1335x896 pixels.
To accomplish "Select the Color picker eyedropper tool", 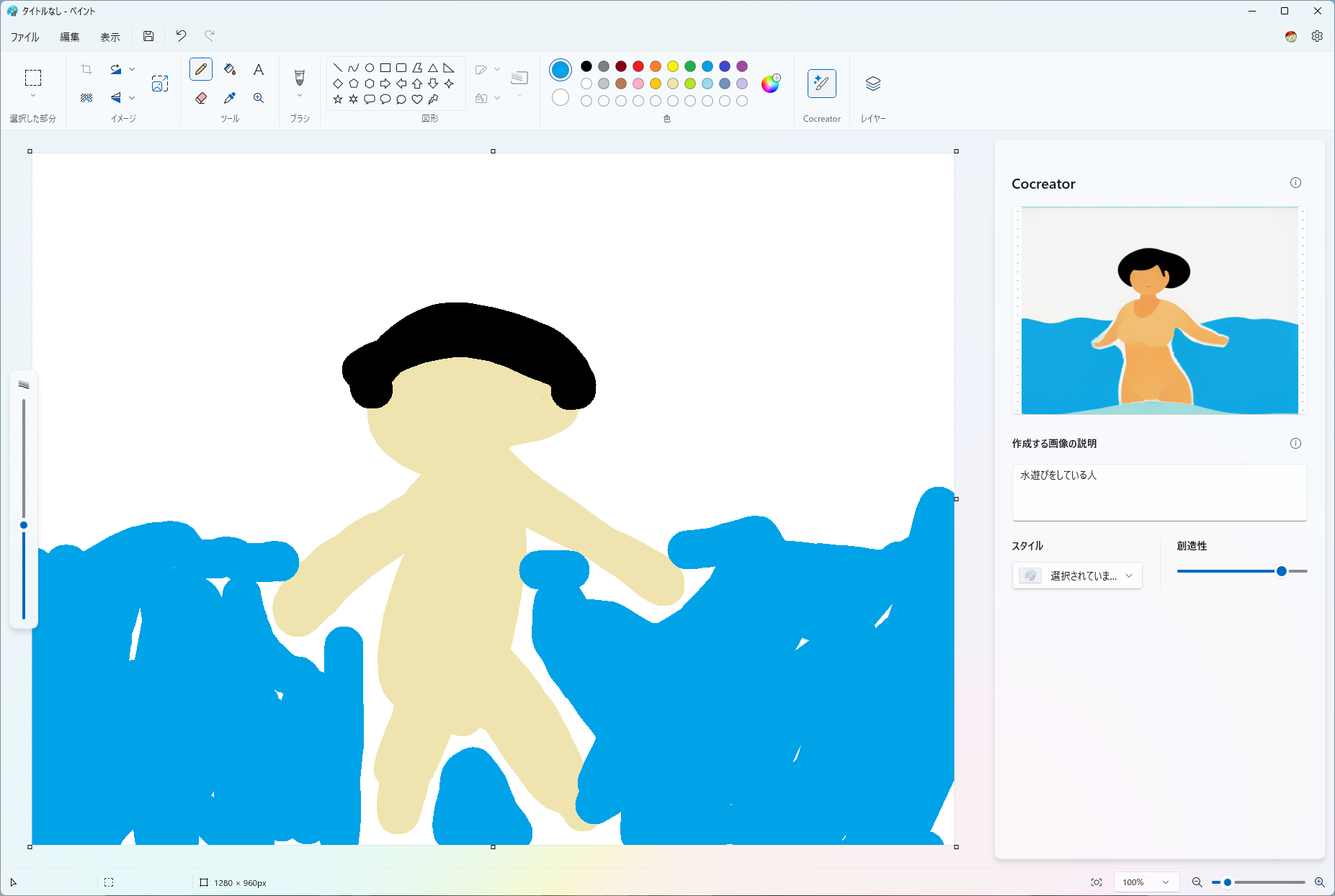I will pos(230,98).
